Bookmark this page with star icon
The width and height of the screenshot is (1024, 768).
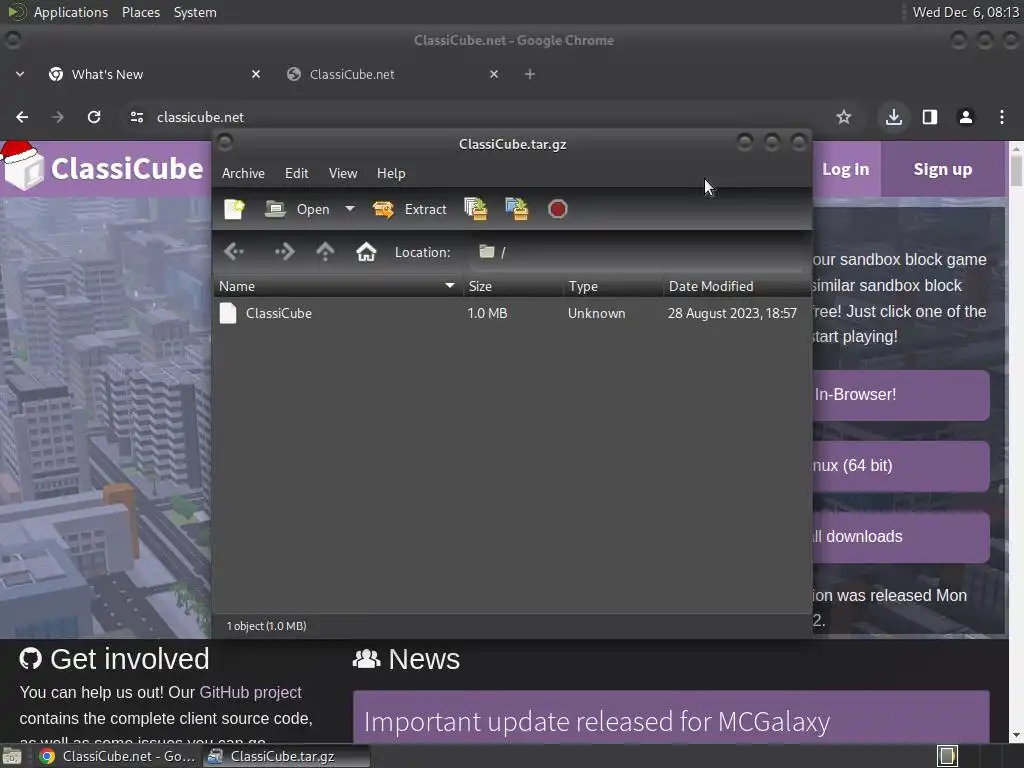pos(844,117)
